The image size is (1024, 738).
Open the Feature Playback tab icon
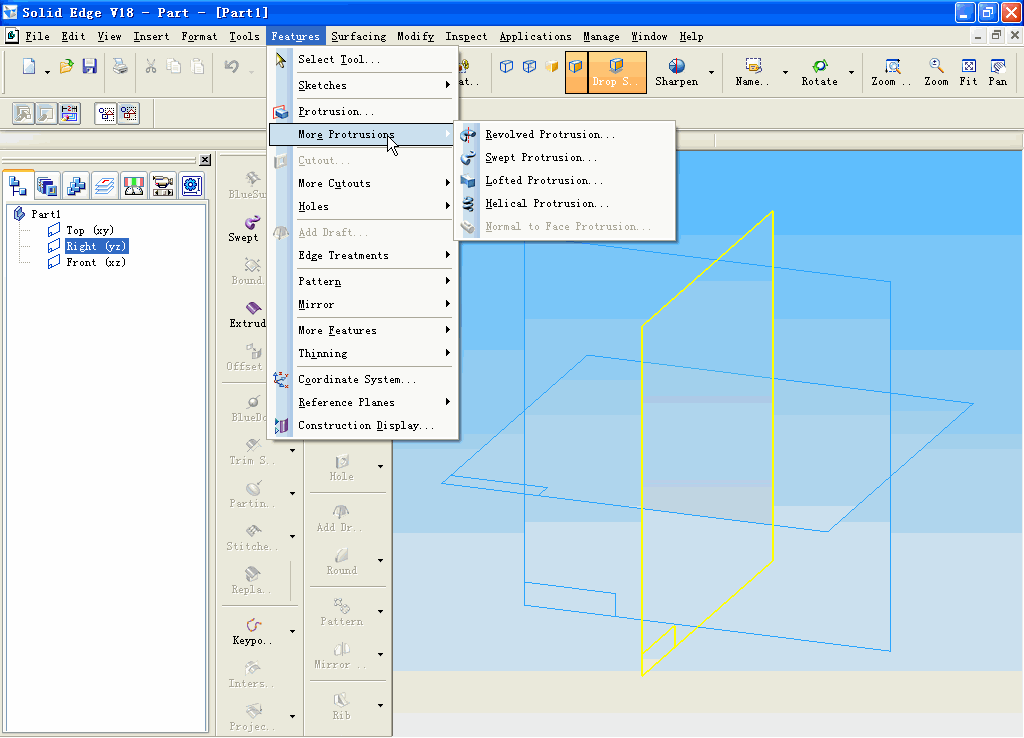162,185
